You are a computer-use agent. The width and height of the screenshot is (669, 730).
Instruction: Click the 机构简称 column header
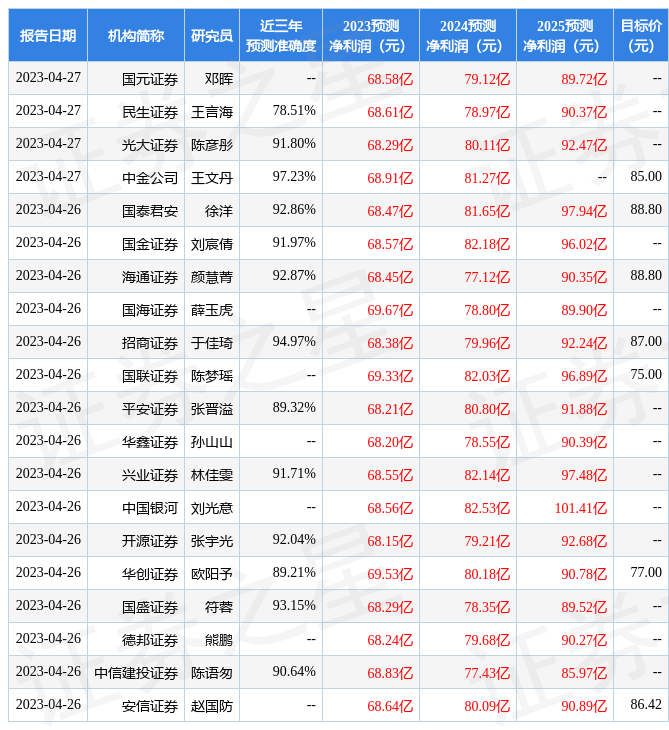(x=136, y=35)
